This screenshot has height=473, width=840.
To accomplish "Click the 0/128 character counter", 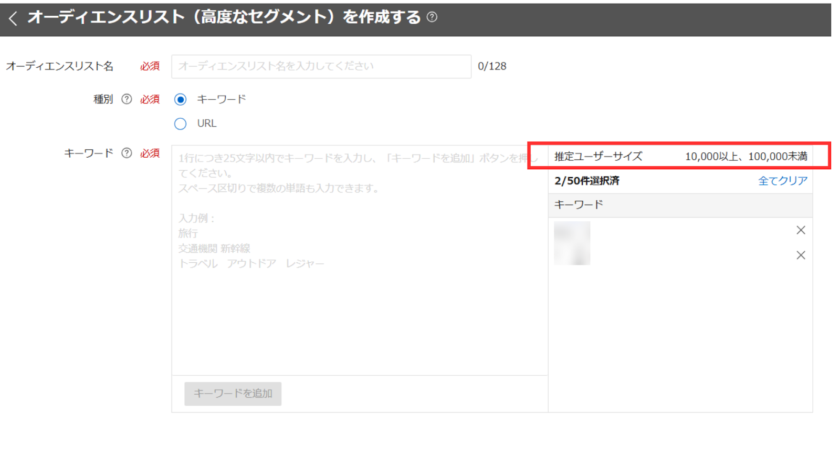I will tap(492, 66).
